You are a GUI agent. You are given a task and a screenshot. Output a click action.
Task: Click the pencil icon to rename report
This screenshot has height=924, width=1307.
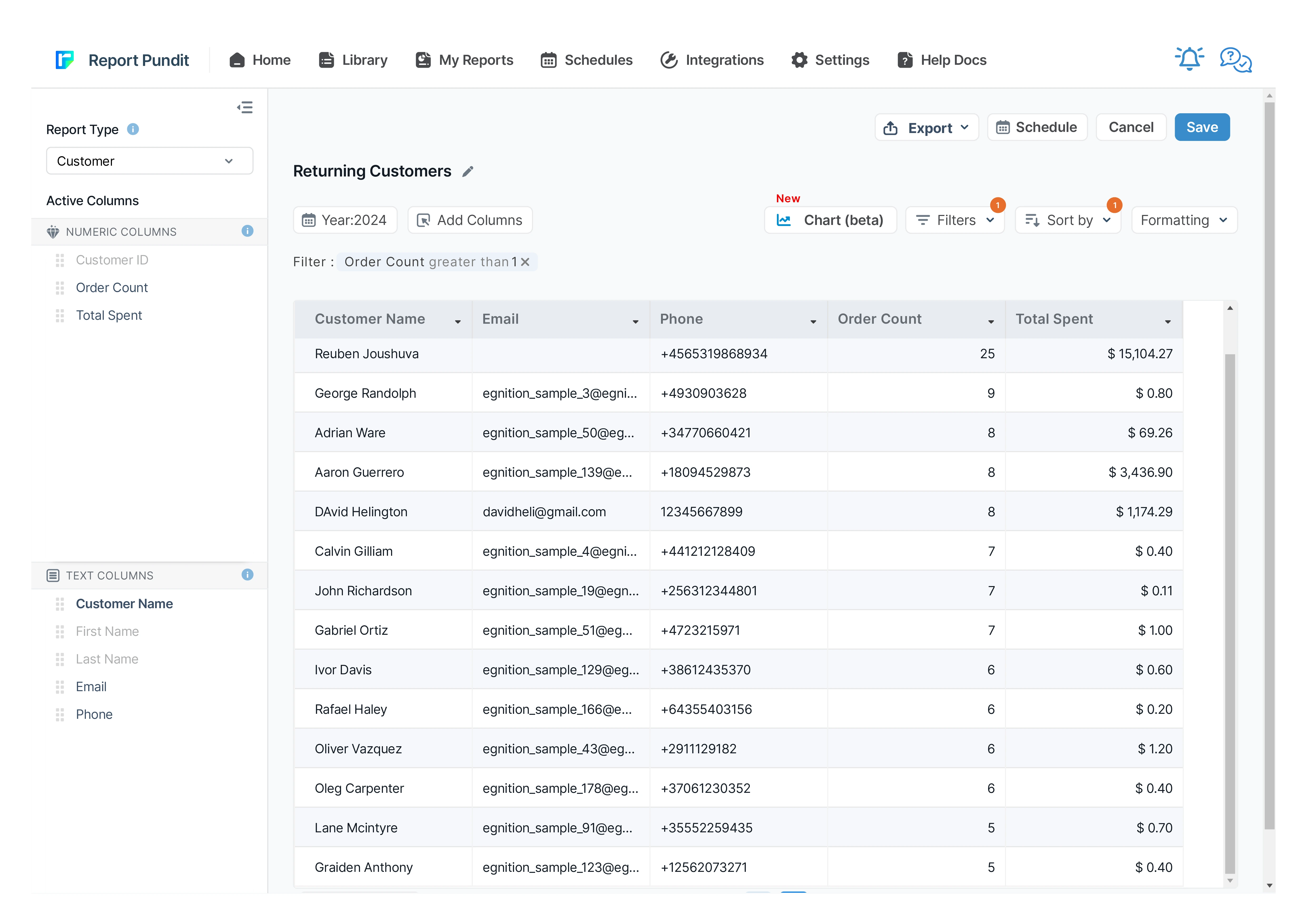click(x=468, y=171)
